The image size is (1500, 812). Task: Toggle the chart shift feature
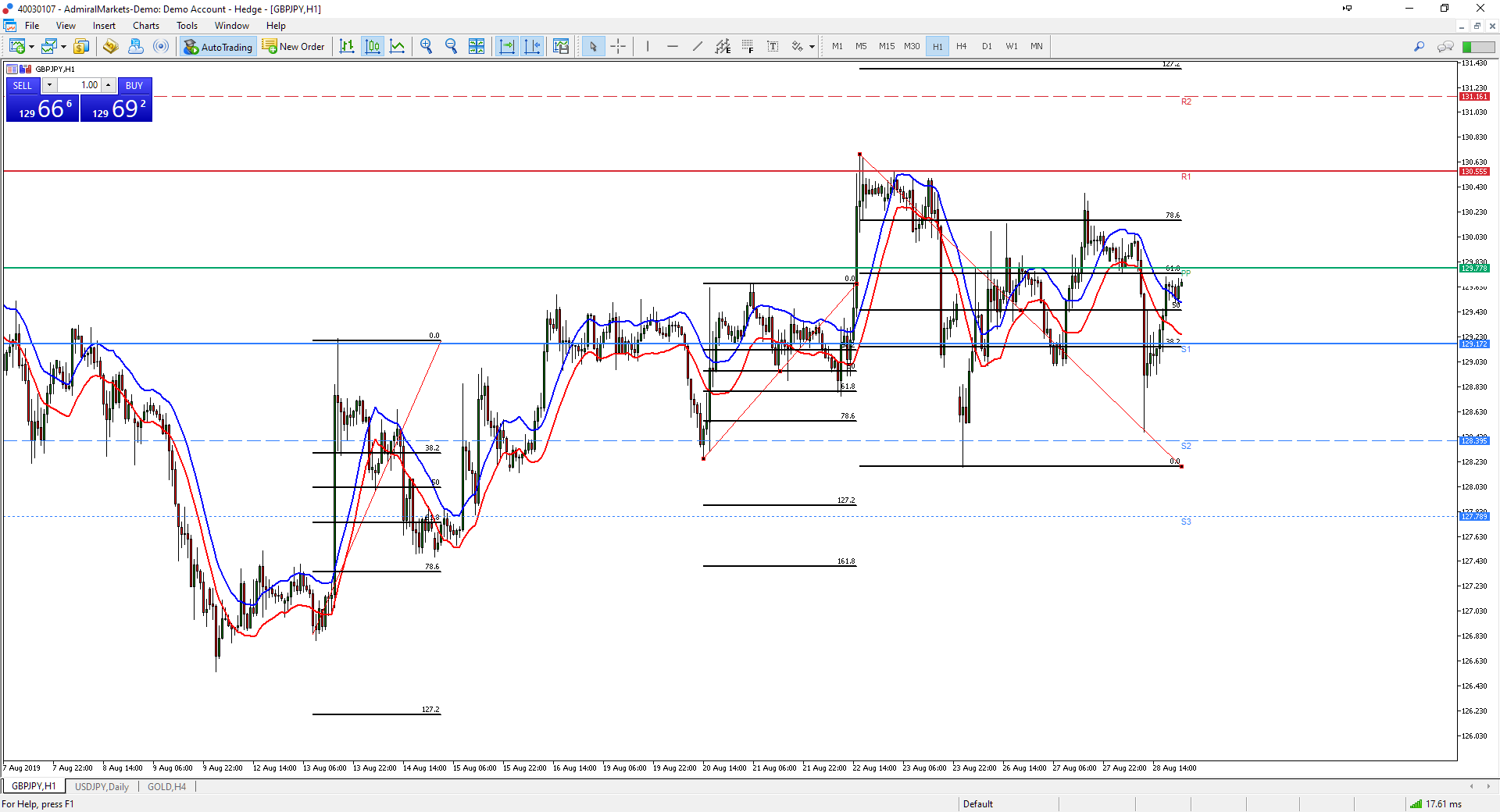click(x=533, y=46)
